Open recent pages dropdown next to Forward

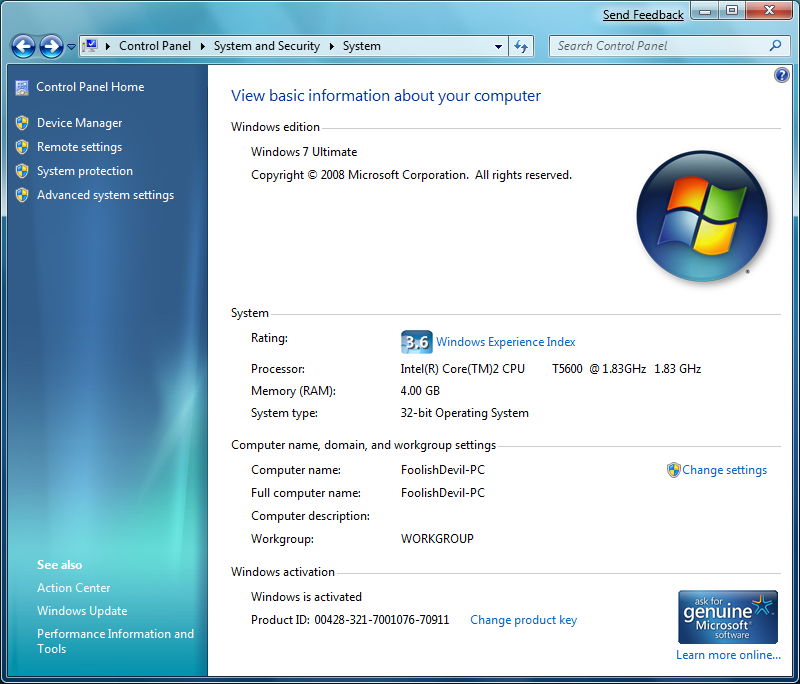coord(71,47)
